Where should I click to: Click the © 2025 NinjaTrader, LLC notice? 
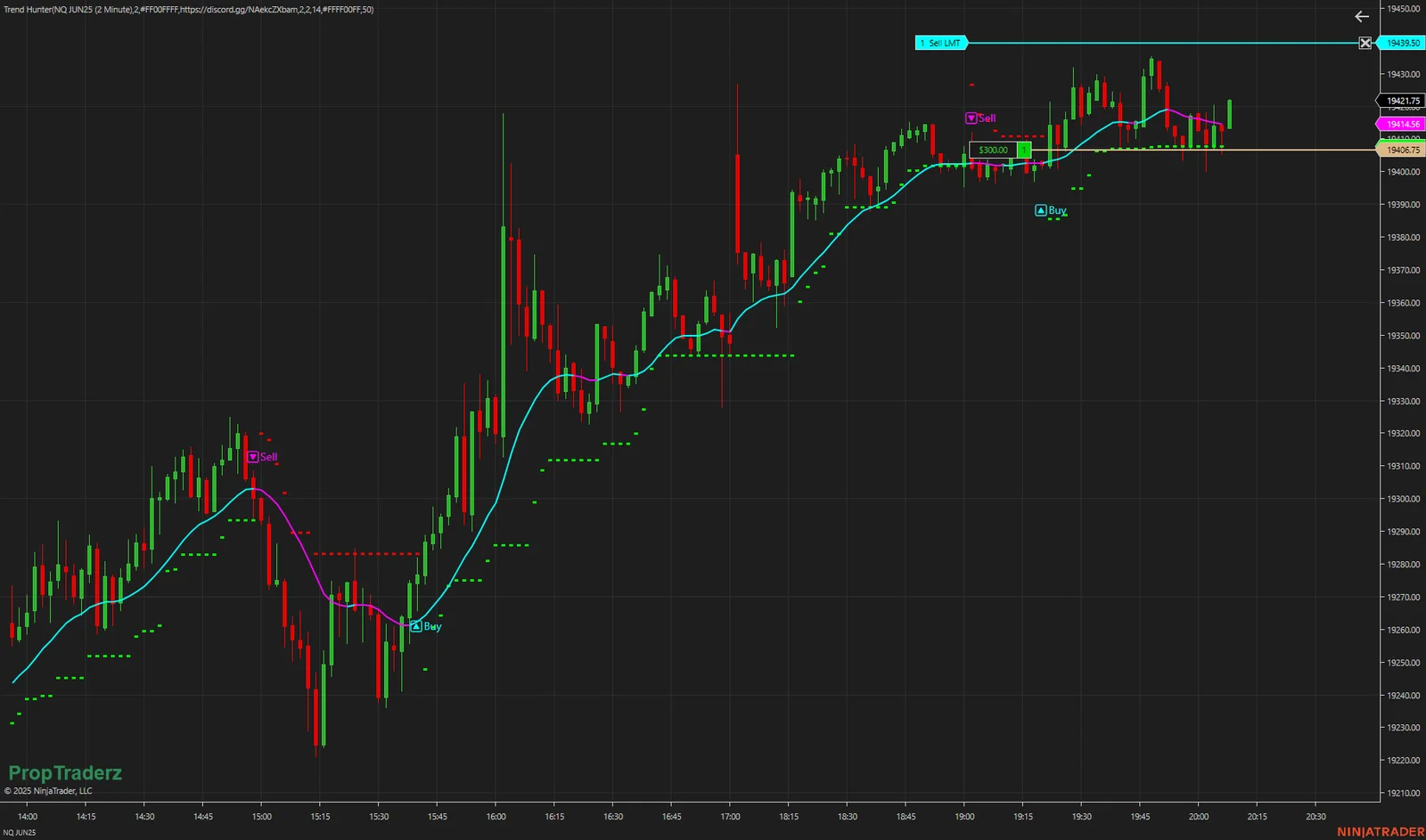click(x=49, y=789)
